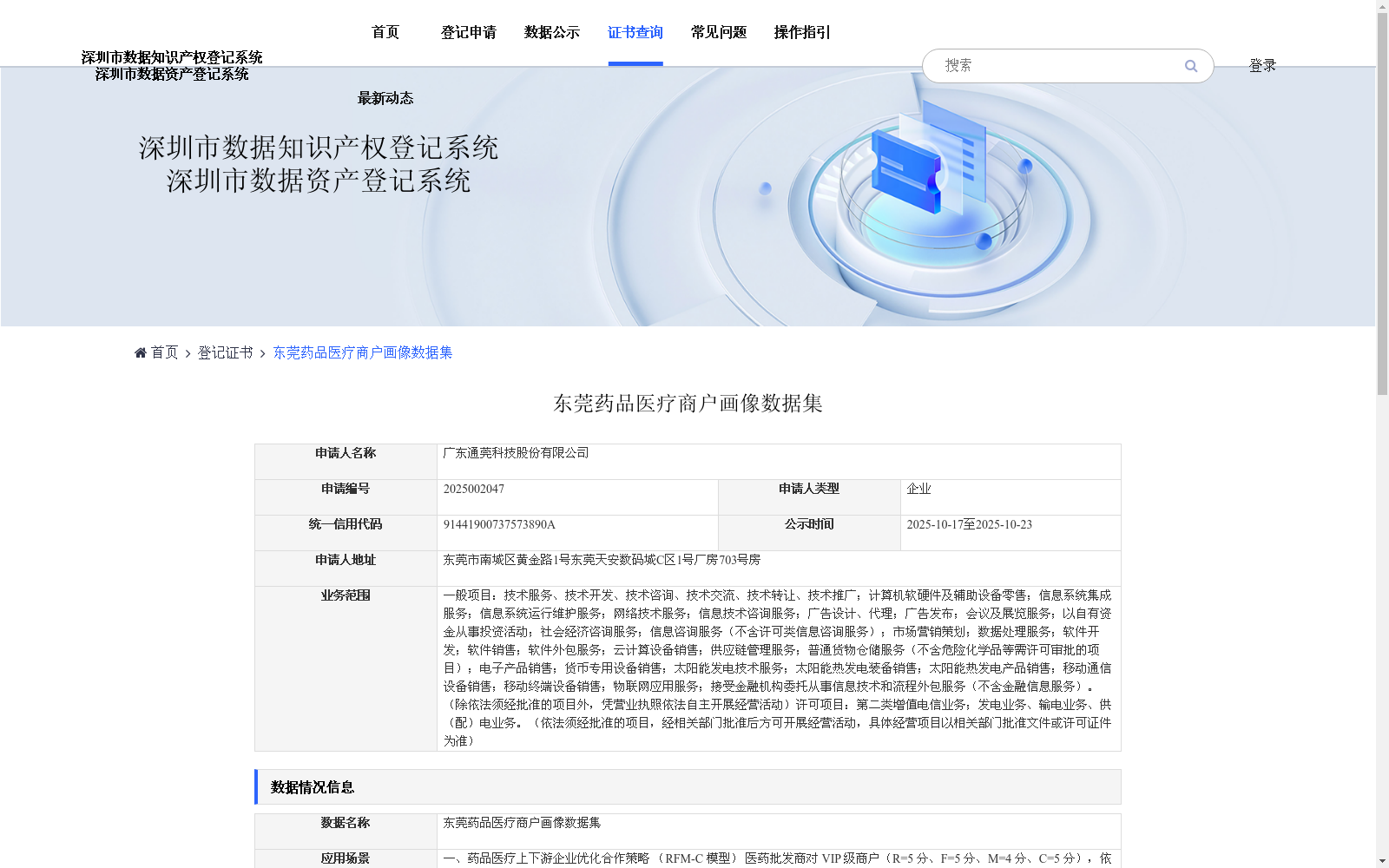
Task: Click 登记证书 breadcrumb link
Action: coord(225,352)
